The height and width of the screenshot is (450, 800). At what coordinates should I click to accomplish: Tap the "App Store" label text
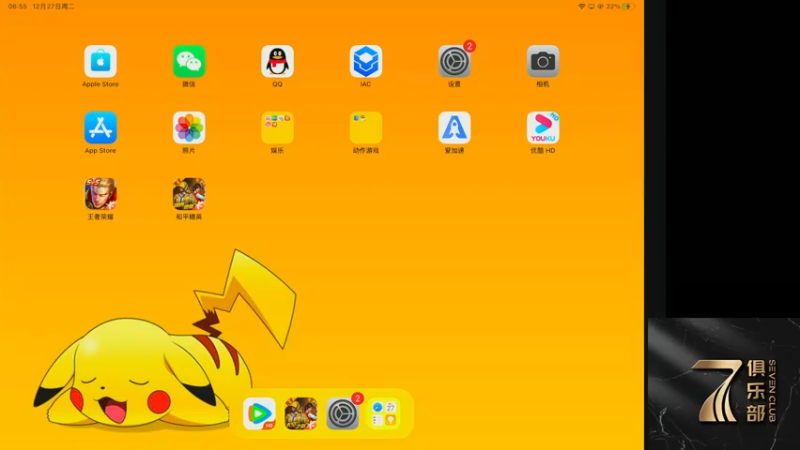pyautogui.click(x=101, y=151)
